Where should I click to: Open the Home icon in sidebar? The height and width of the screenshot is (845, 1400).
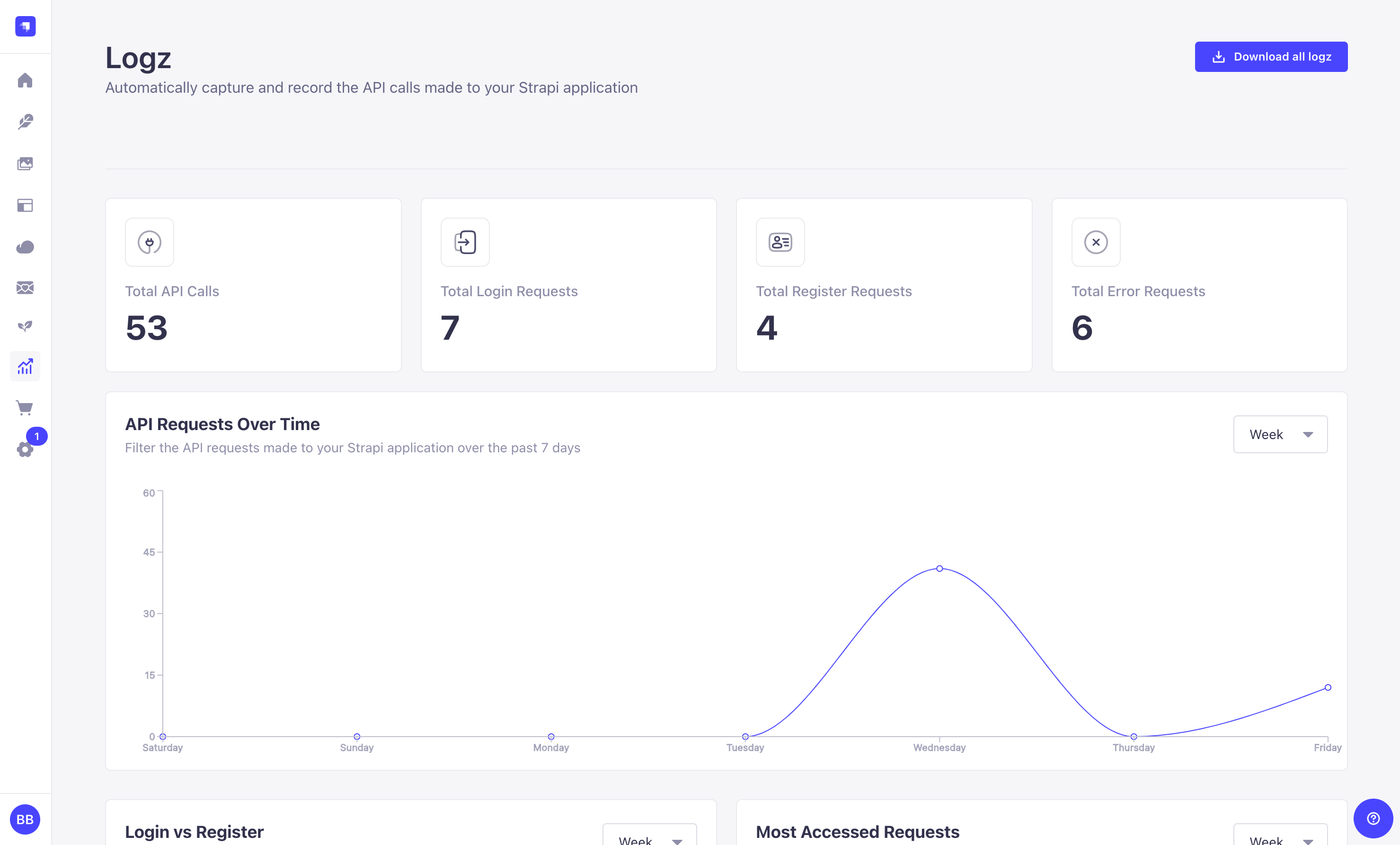pyautogui.click(x=25, y=80)
